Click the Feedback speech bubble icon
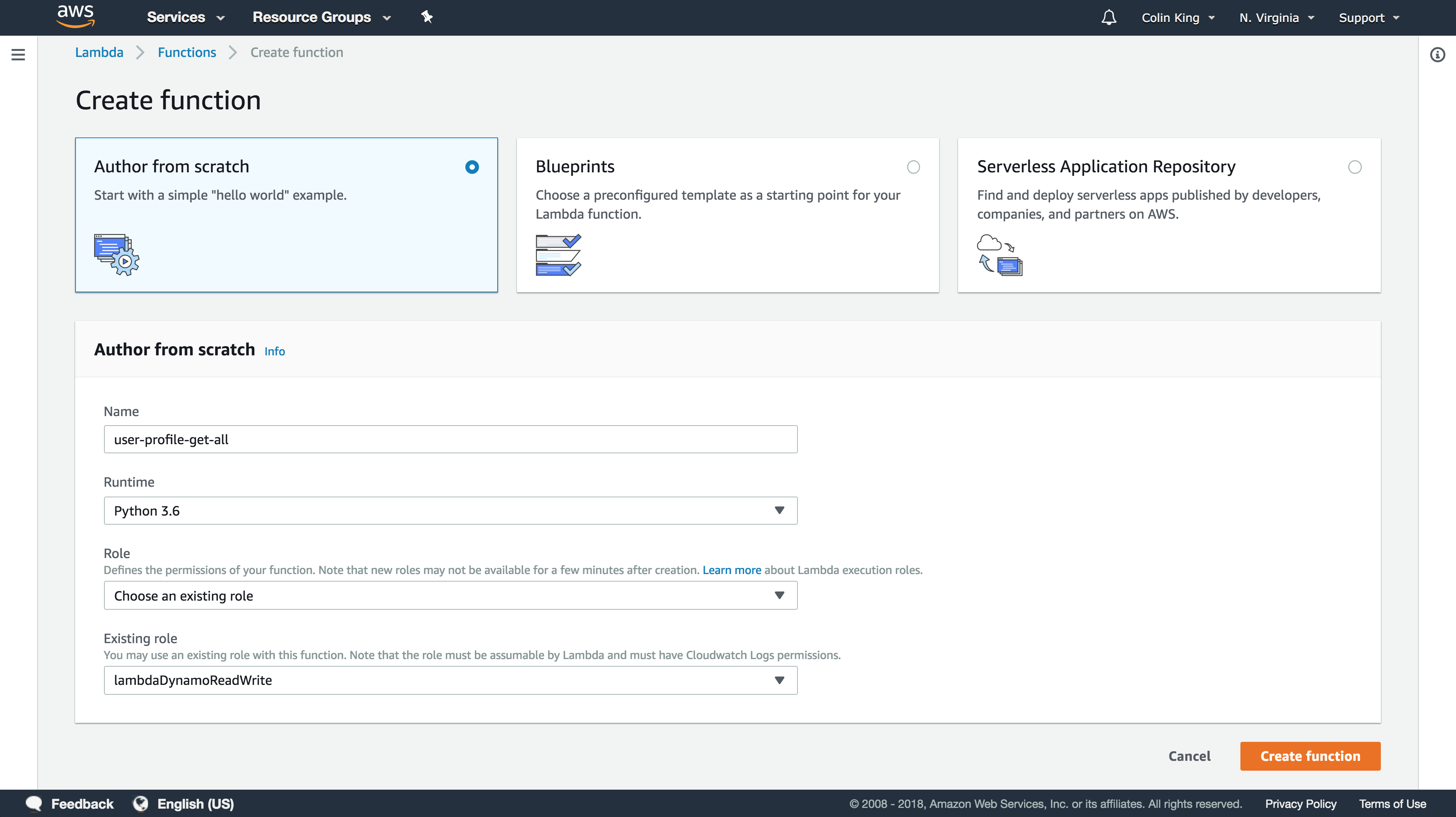This screenshot has width=1456, height=817. (34, 803)
